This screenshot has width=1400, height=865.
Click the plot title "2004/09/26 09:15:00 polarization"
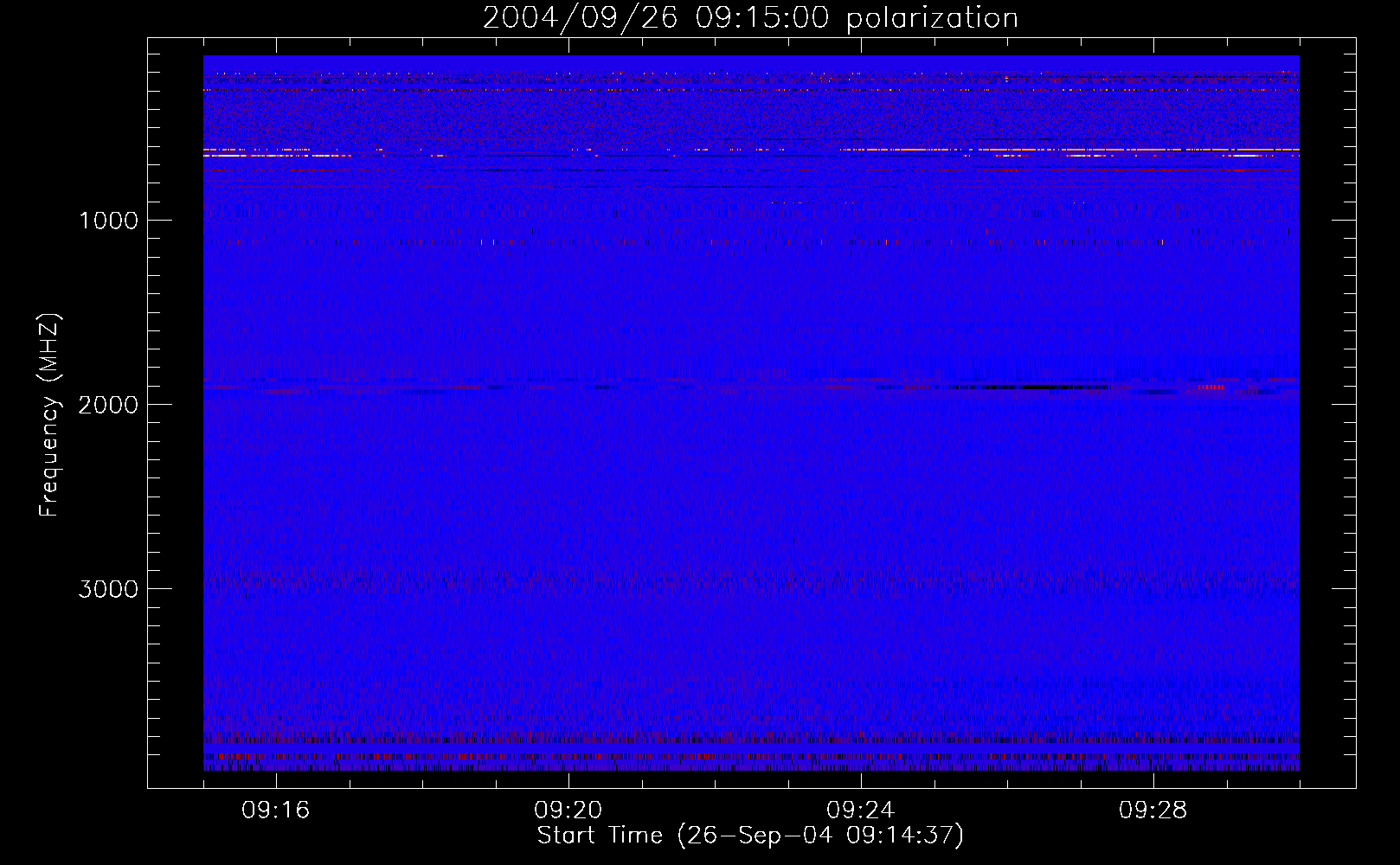coord(750,18)
